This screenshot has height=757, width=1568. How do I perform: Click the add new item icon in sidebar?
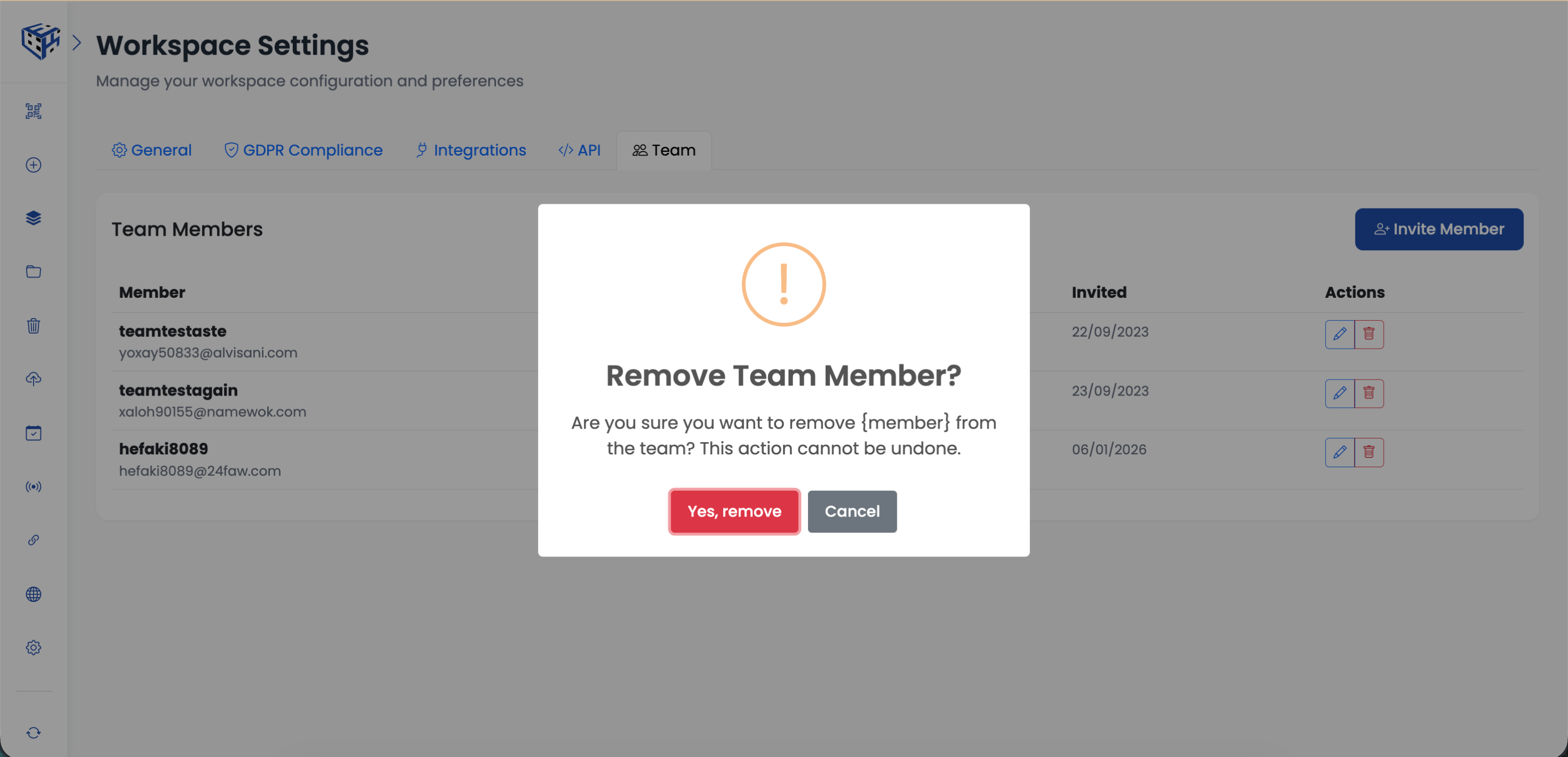pyautogui.click(x=34, y=165)
